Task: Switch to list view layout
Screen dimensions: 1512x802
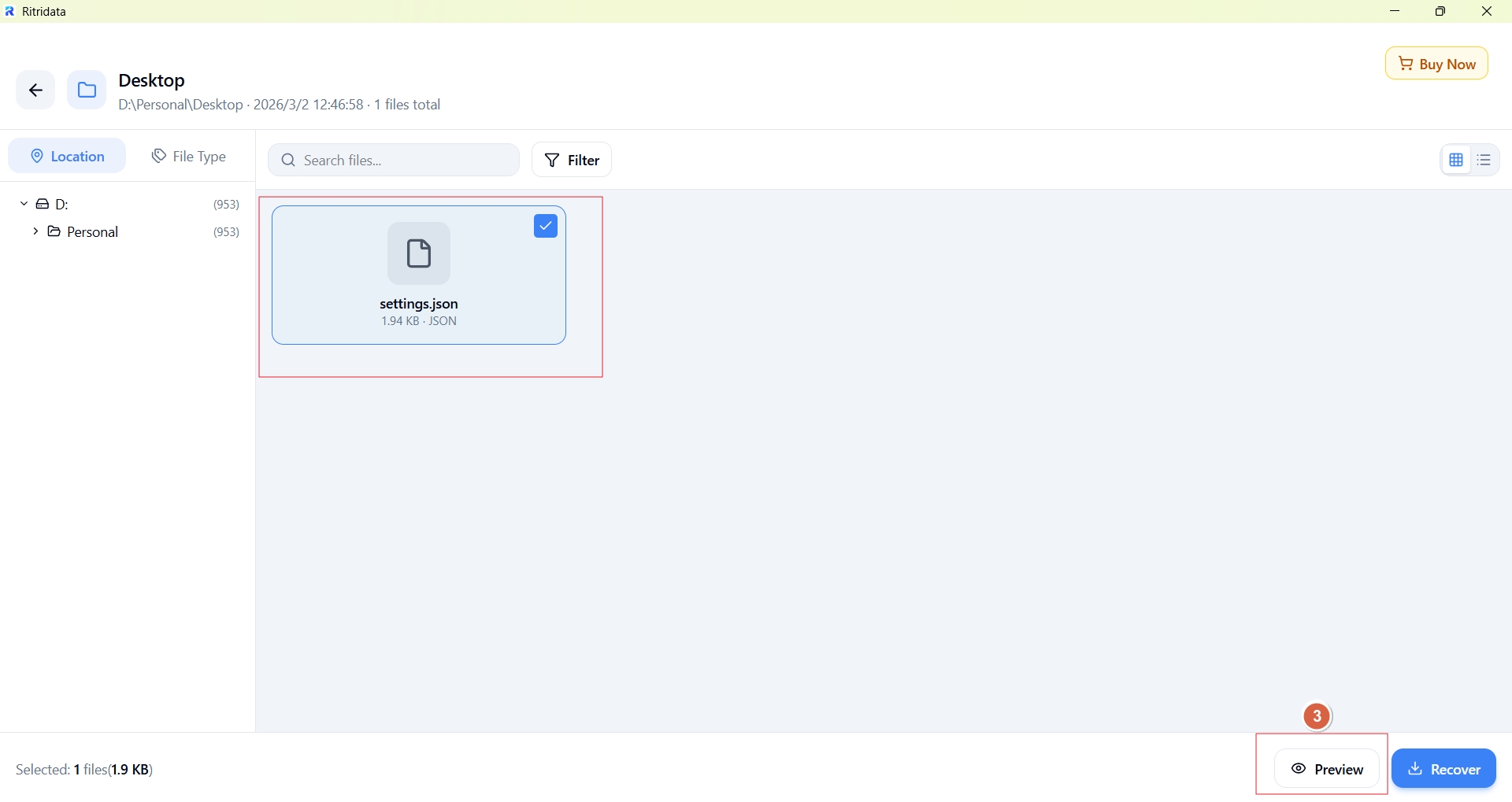Action: 1485,161
